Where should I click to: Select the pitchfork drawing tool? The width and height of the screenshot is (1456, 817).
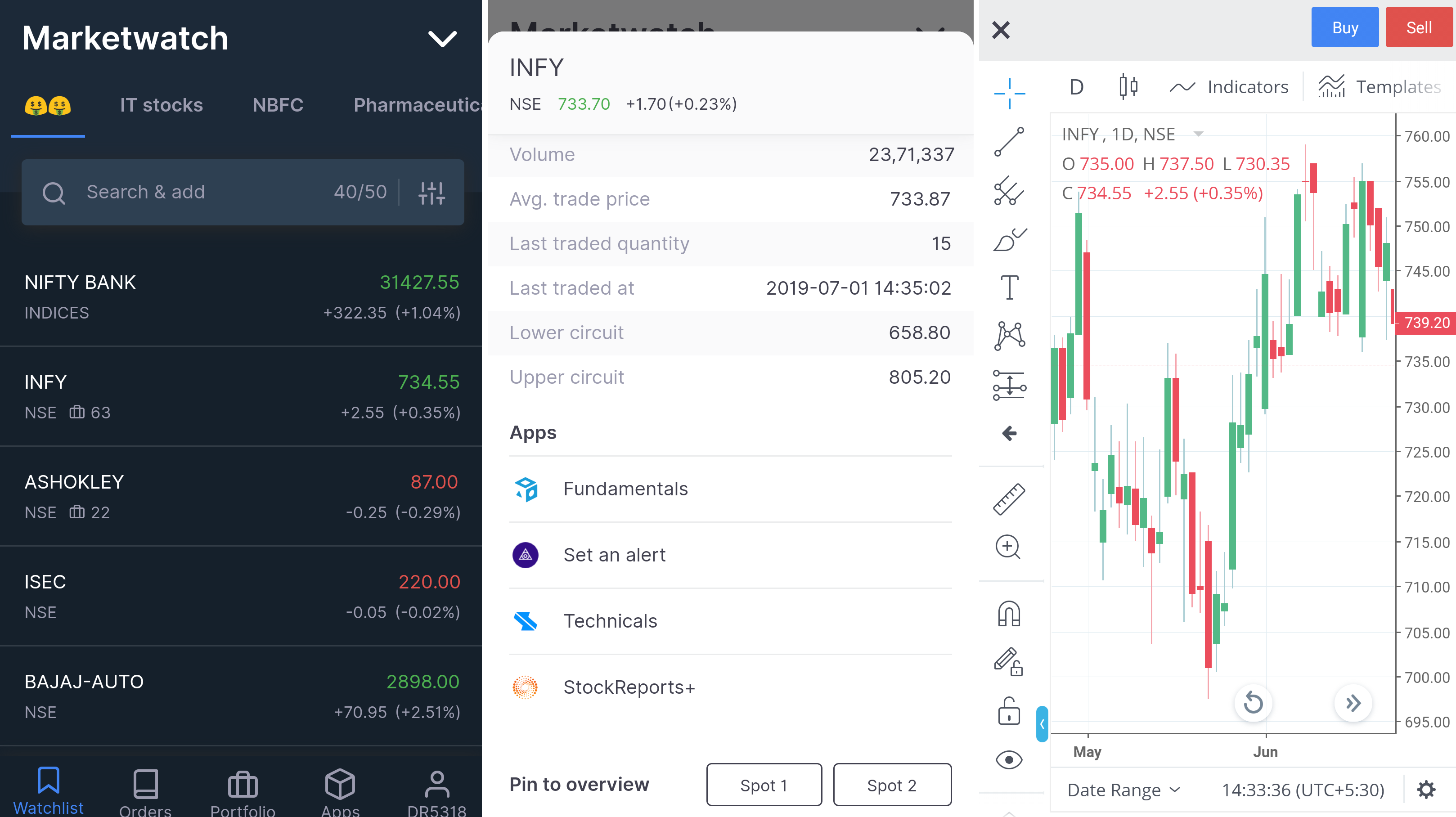[x=1010, y=190]
